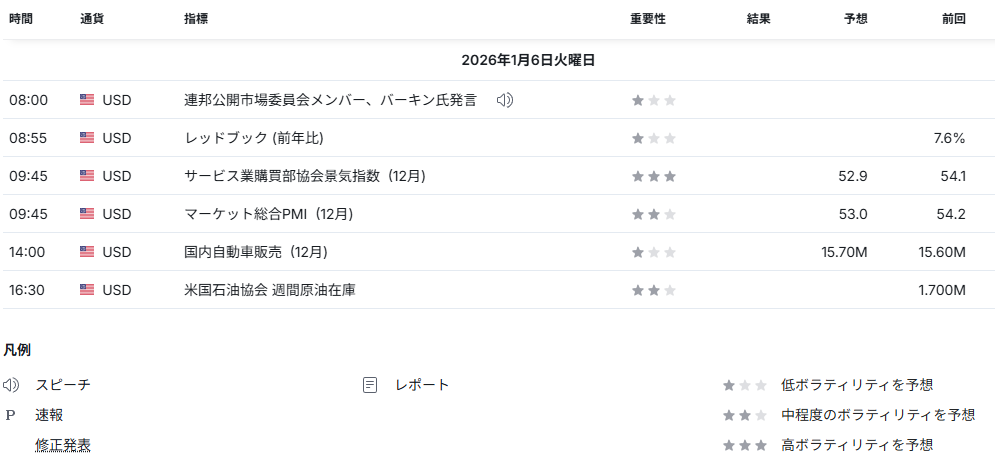
Task: Click the 指標 column header
Action: [x=197, y=19]
